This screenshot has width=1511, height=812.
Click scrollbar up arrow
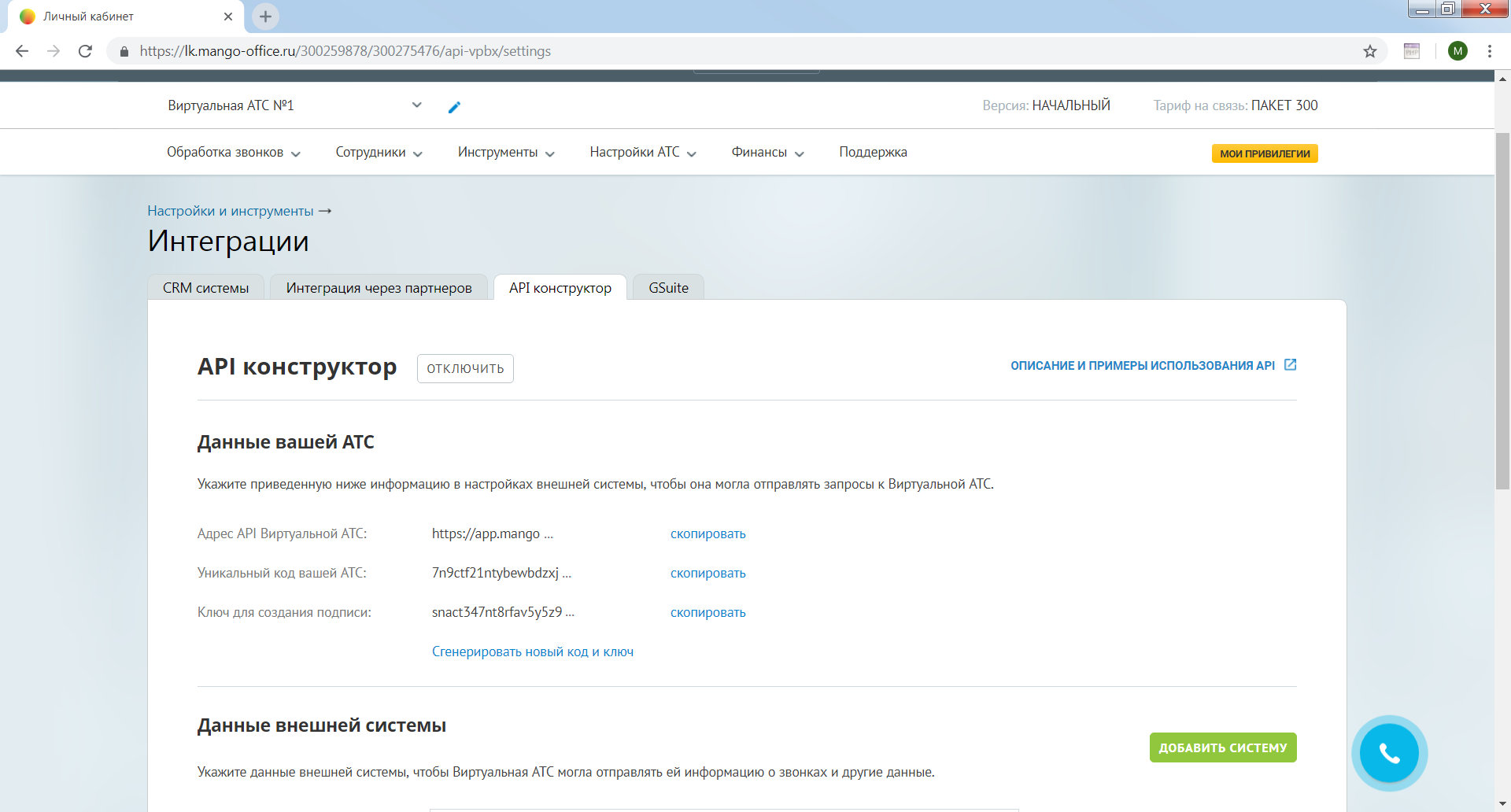(x=1502, y=78)
